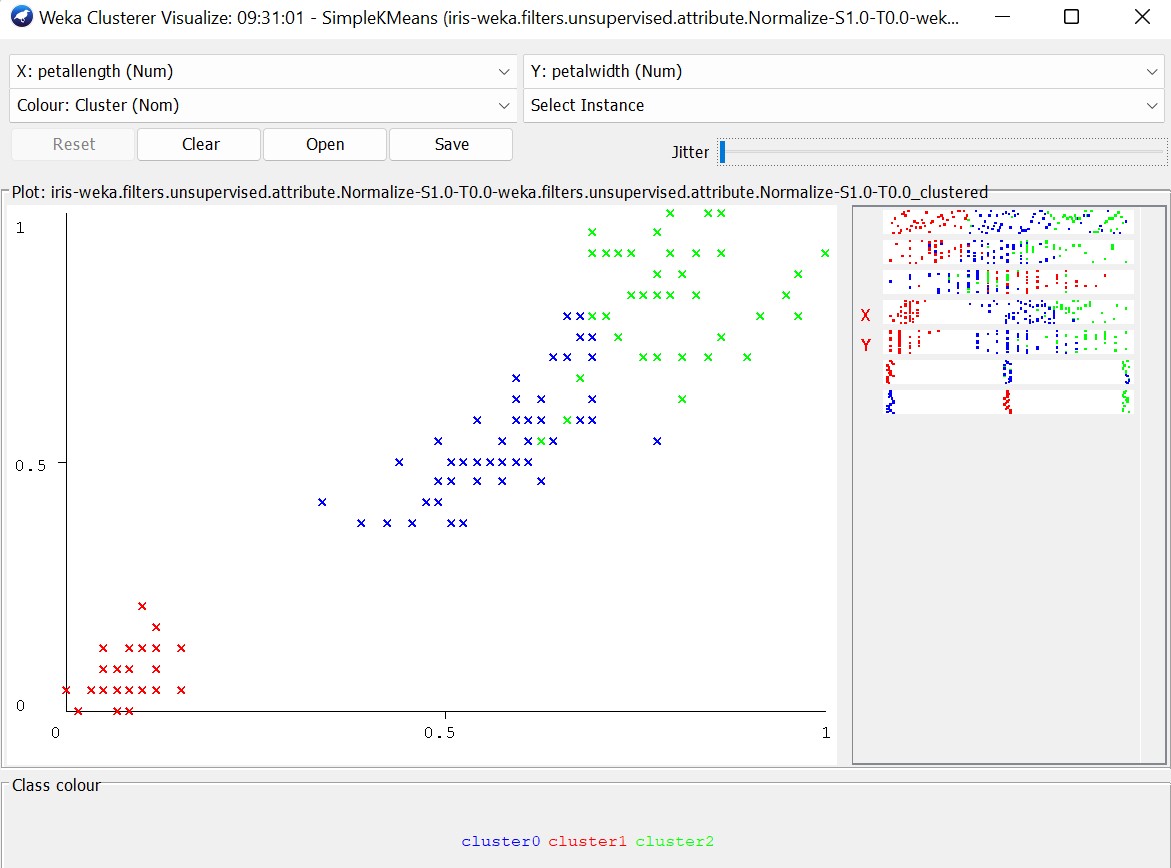Viewport: 1171px width, 868px height.
Task: Open the Select Instance combo box
Action: point(843,106)
